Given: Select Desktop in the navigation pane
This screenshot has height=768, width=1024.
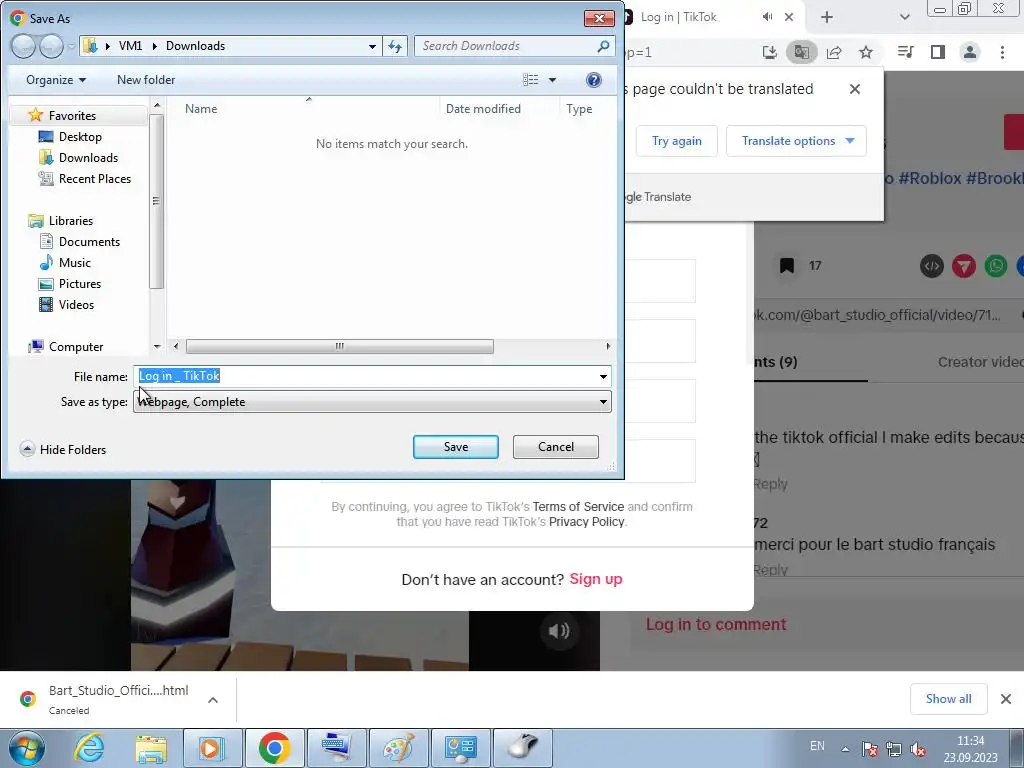Looking at the screenshot, I should (80, 136).
